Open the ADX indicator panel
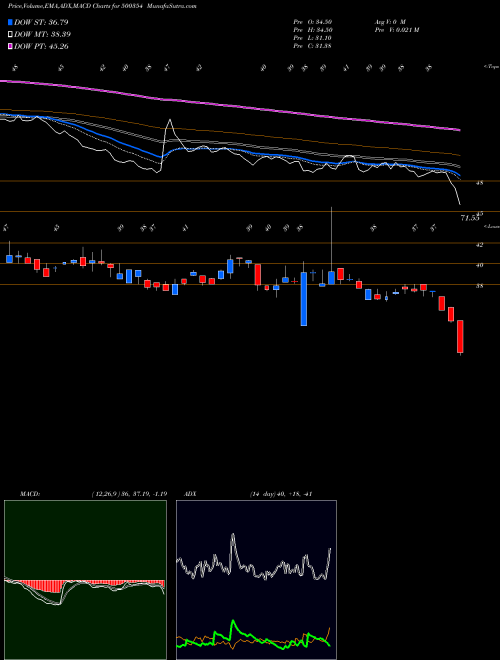Viewport: 500px width, 660px height. [x=256, y=580]
